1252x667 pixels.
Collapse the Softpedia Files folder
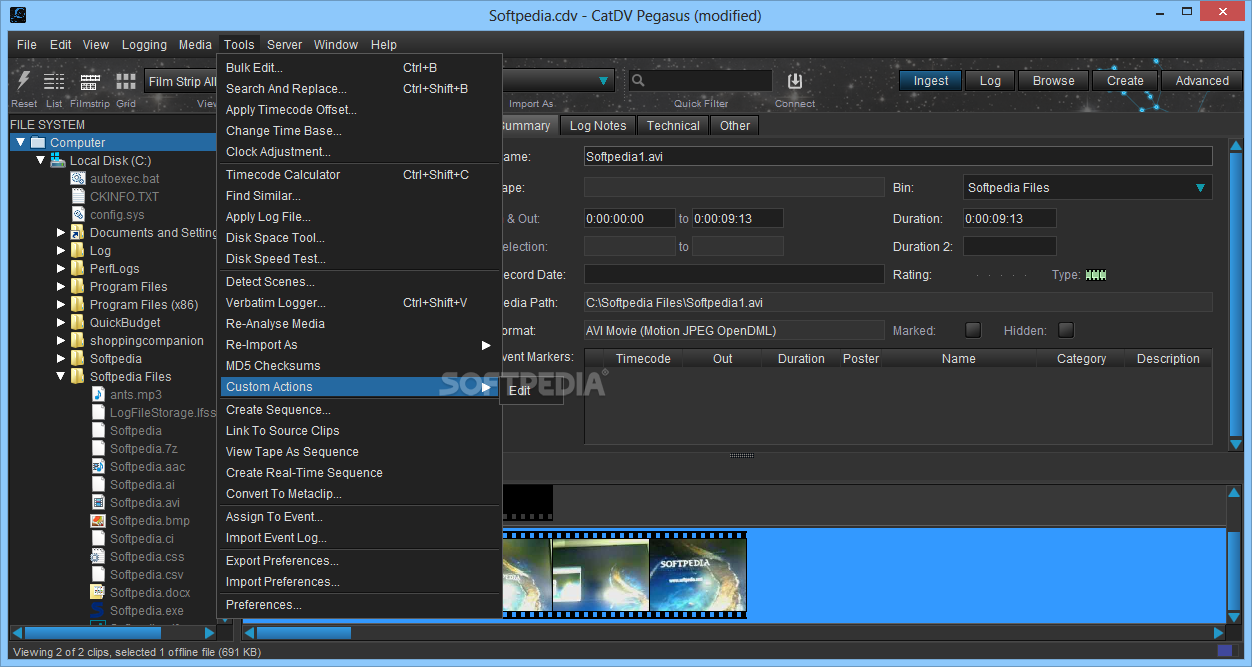[60, 376]
